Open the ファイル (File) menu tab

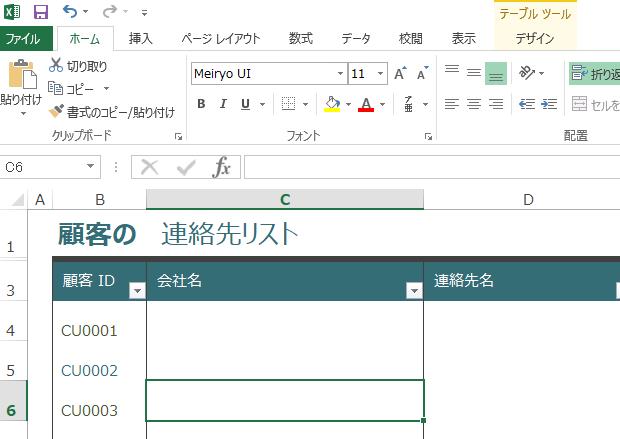(x=23, y=39)
